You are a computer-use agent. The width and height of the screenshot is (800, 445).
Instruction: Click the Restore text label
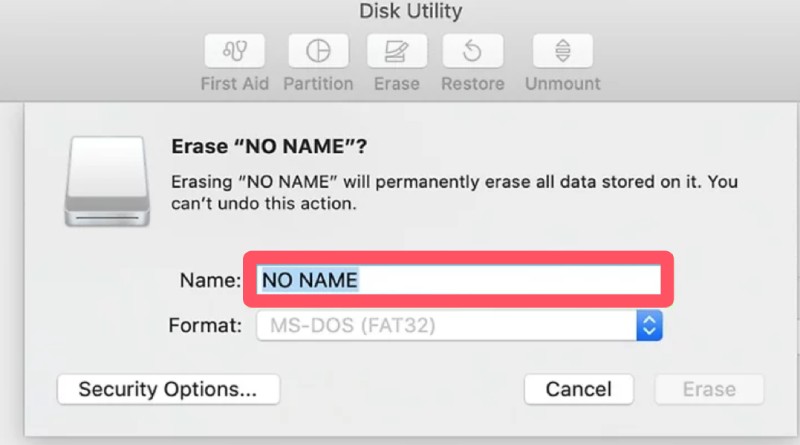472,83
